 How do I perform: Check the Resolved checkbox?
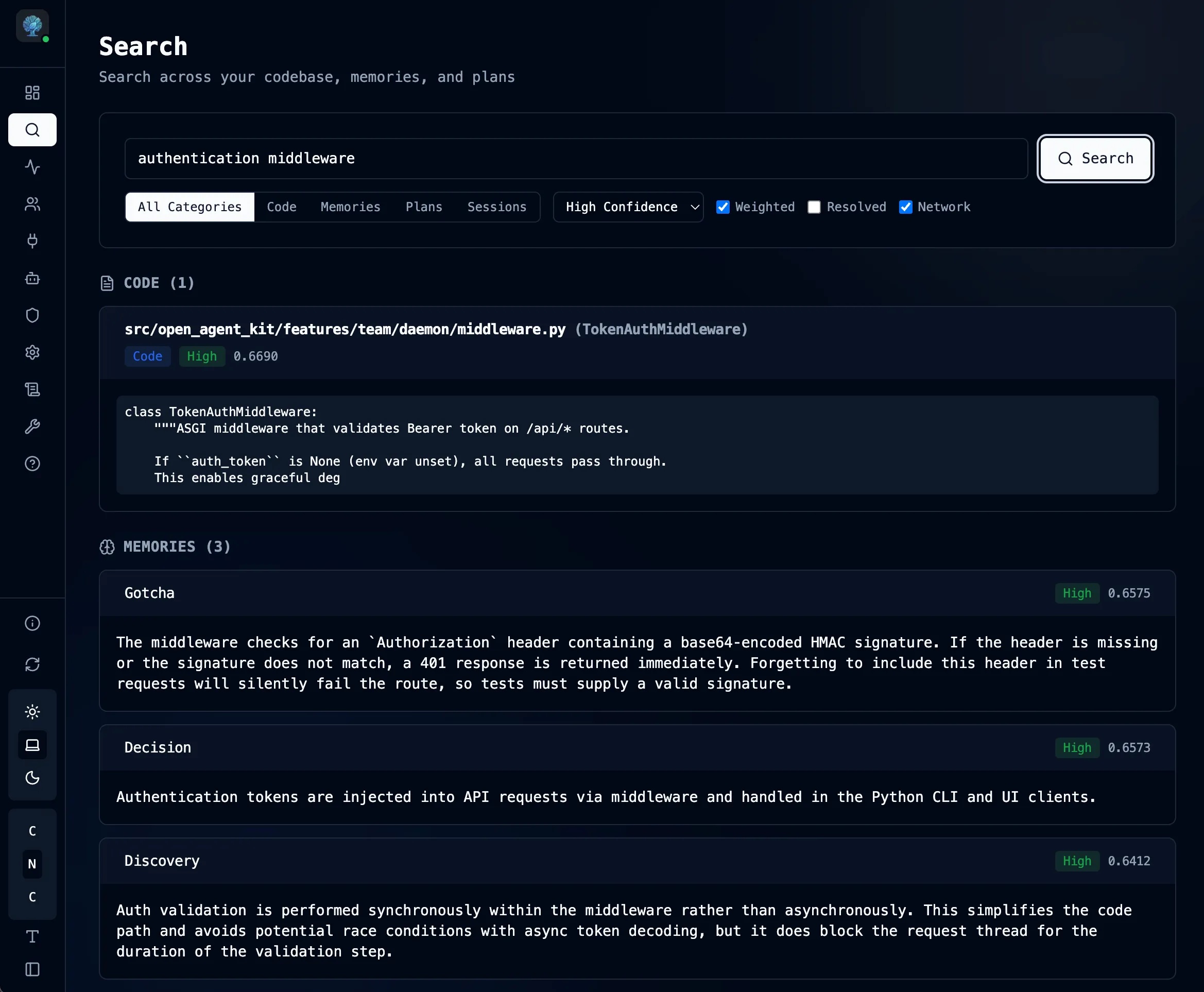[814, 207]
